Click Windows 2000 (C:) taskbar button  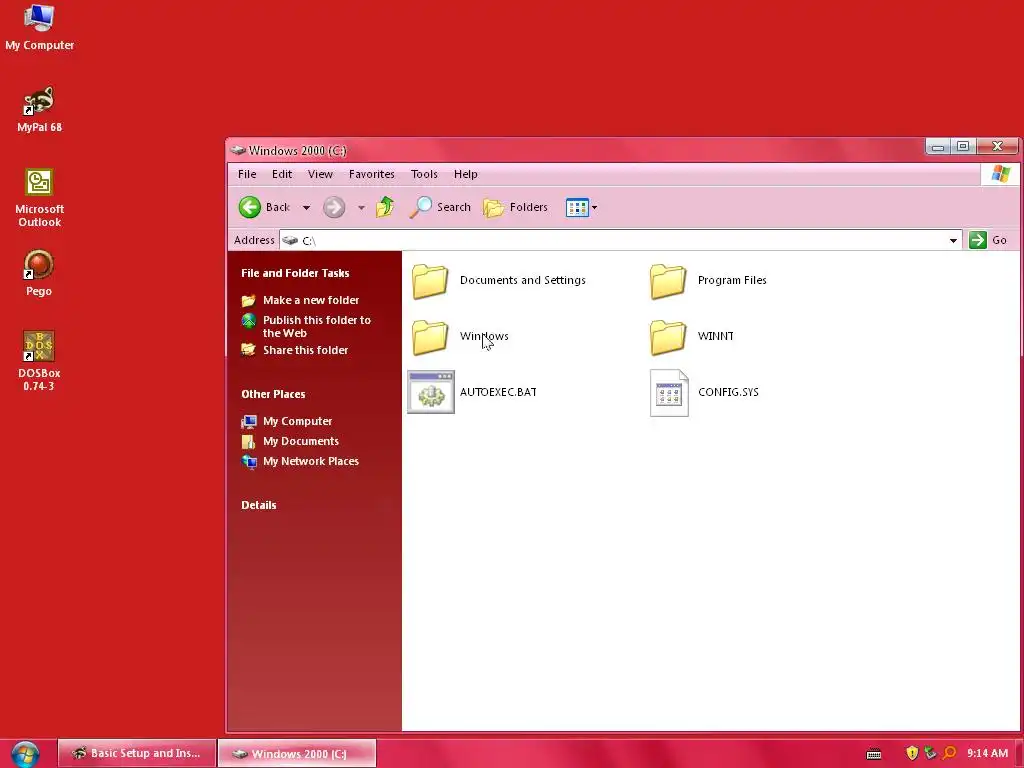297,753
